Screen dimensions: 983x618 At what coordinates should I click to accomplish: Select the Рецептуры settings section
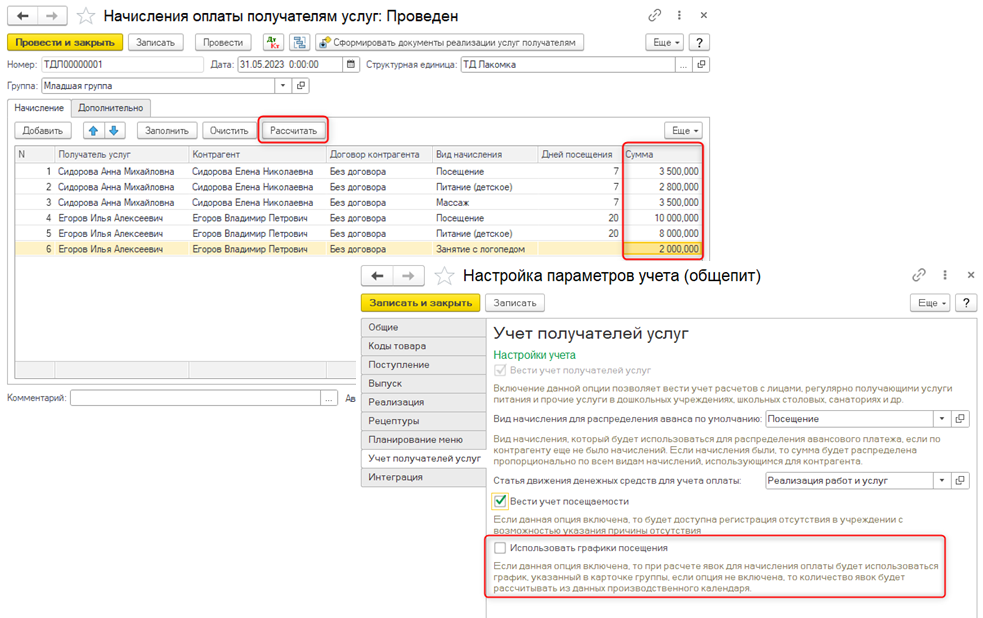tap(393, 421)
